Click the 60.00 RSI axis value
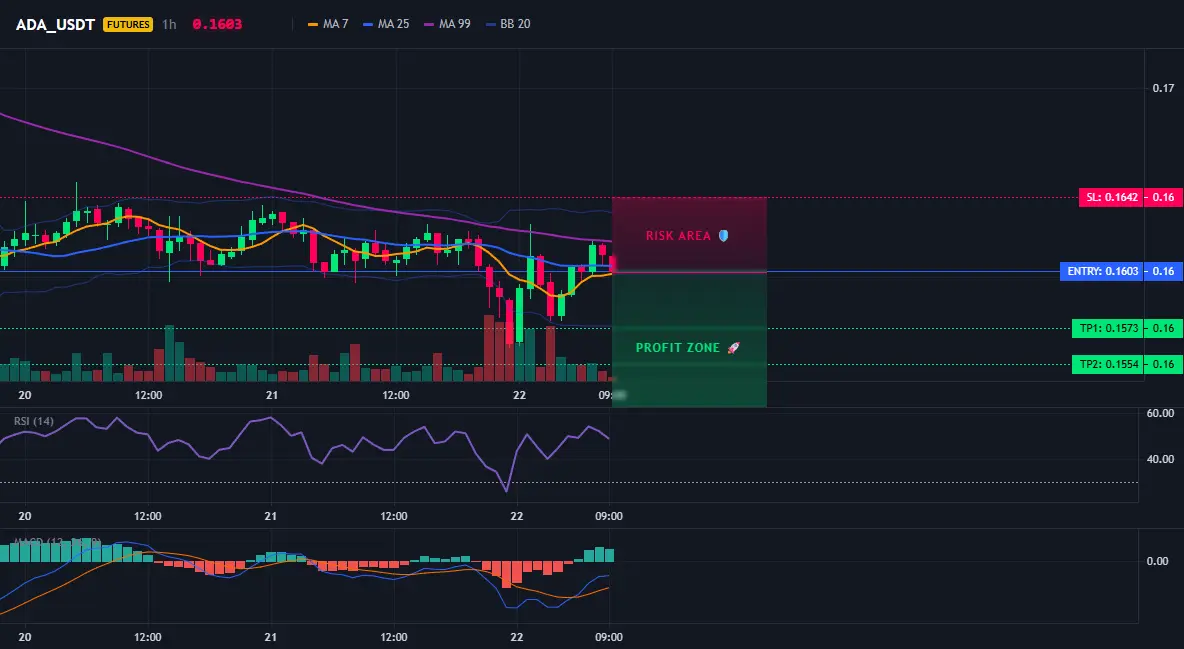This screenshot has width=1184, height=649. (x=1161, y=413)
